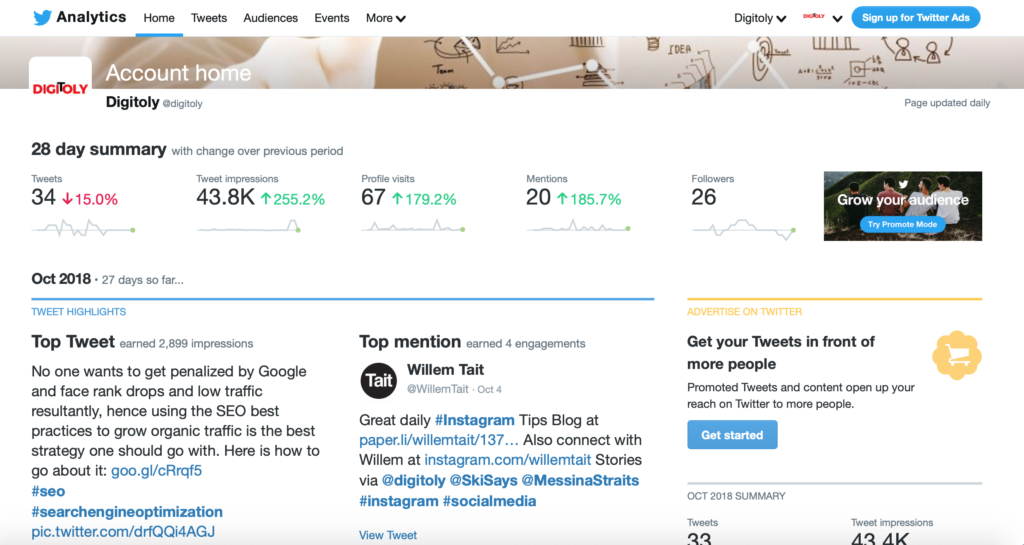Image resolution: width=1024 pixels, height=545 pixels.
Task: Click the Oct 2018 heading
Action: (x=61, y=279)
